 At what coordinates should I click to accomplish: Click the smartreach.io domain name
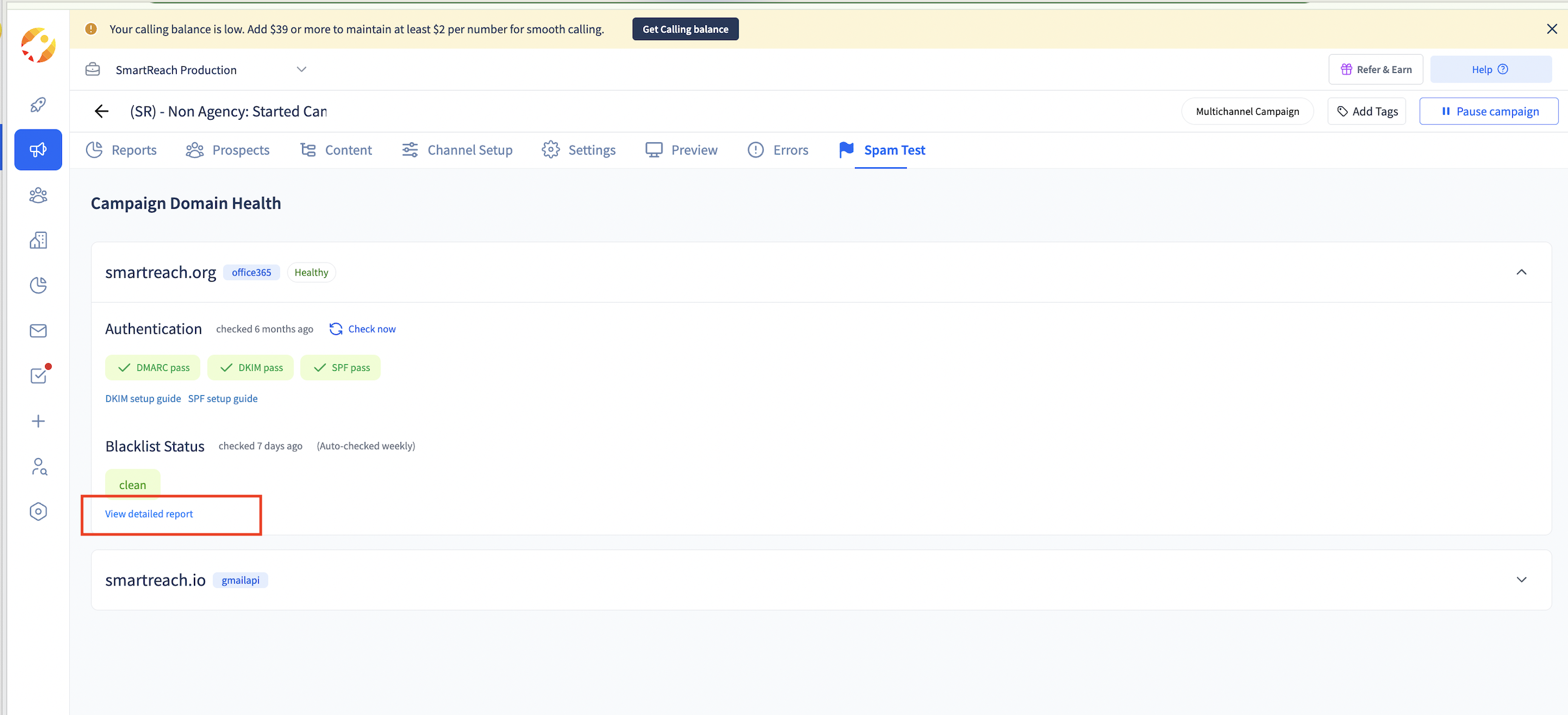[155, 580]
